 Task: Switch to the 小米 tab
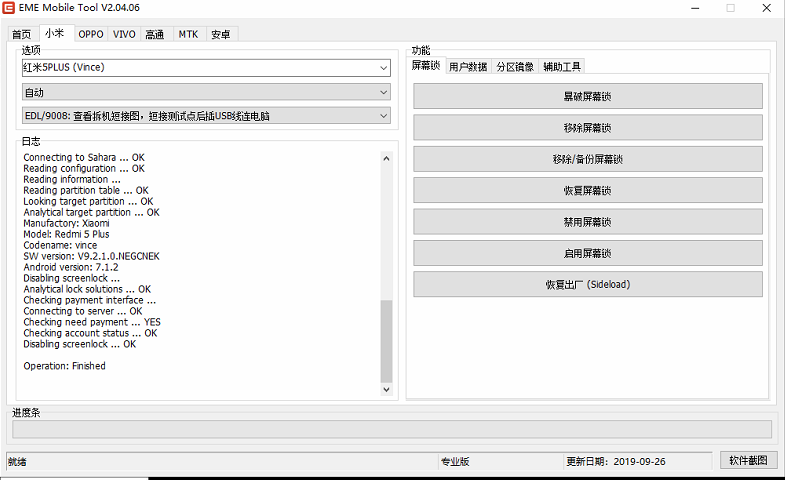pos(55,33)
